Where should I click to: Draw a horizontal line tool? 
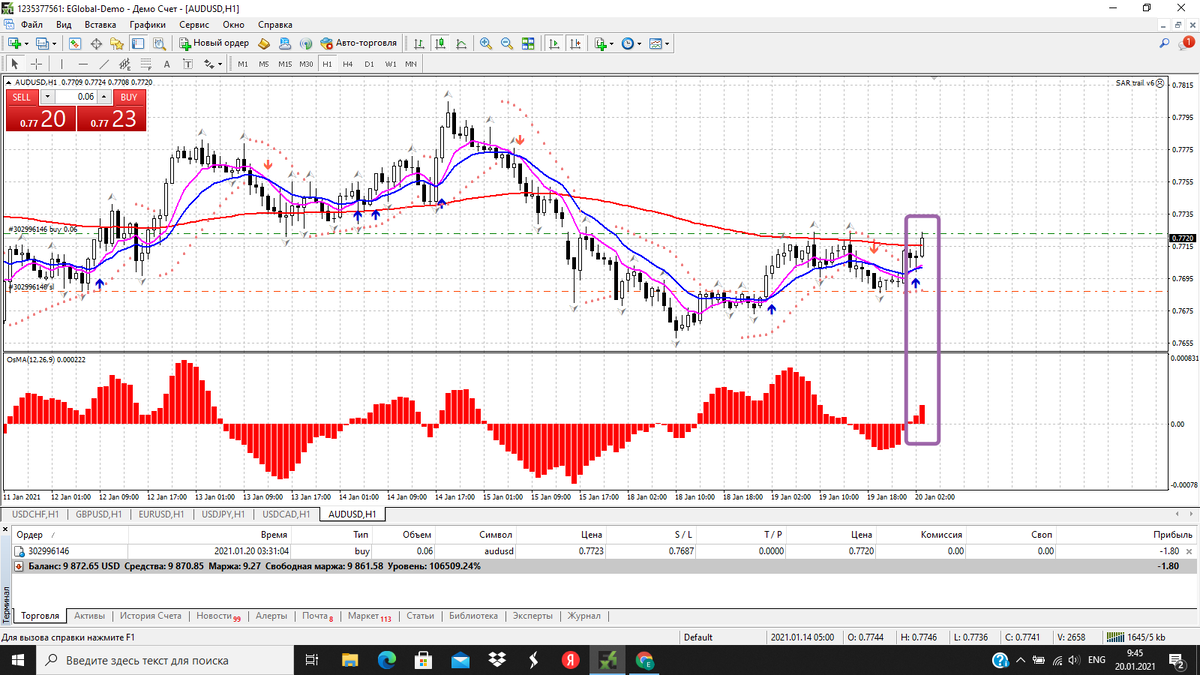pyautogui.click(x=83, y=63)
